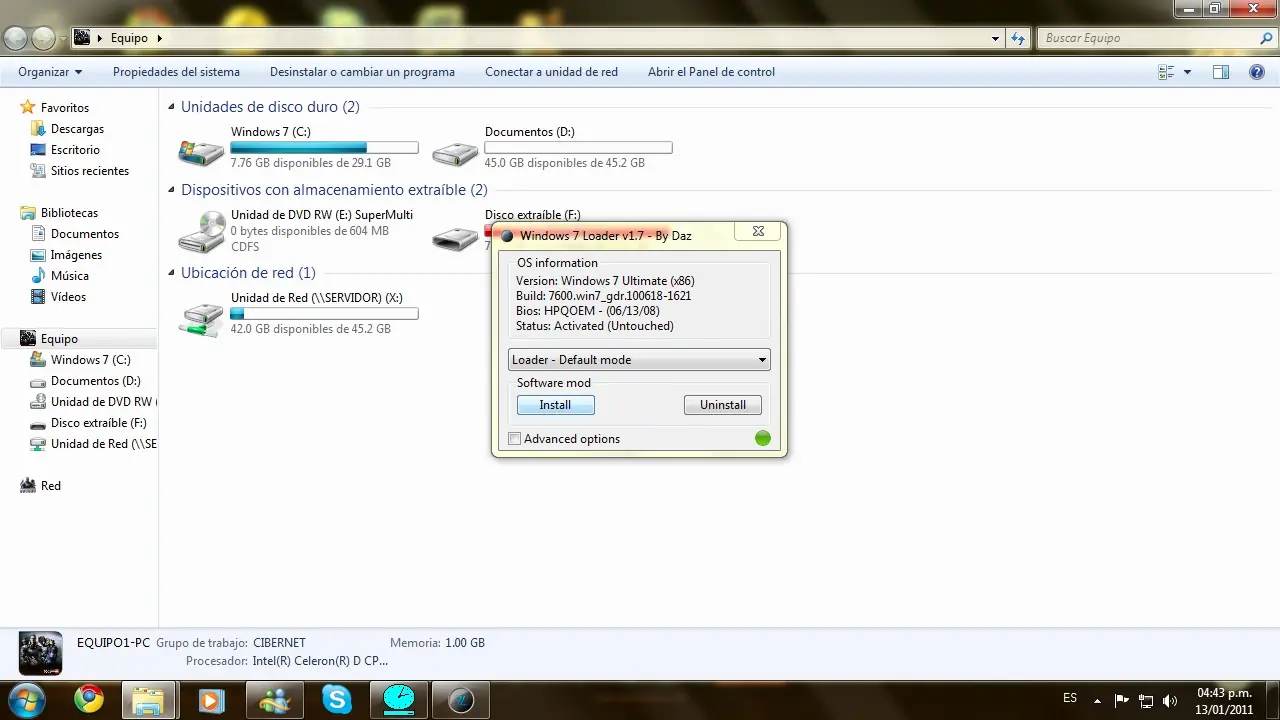Open the Organizar menu
The width and height of the screenshot is (1280, 720).
tap(49, 71)
